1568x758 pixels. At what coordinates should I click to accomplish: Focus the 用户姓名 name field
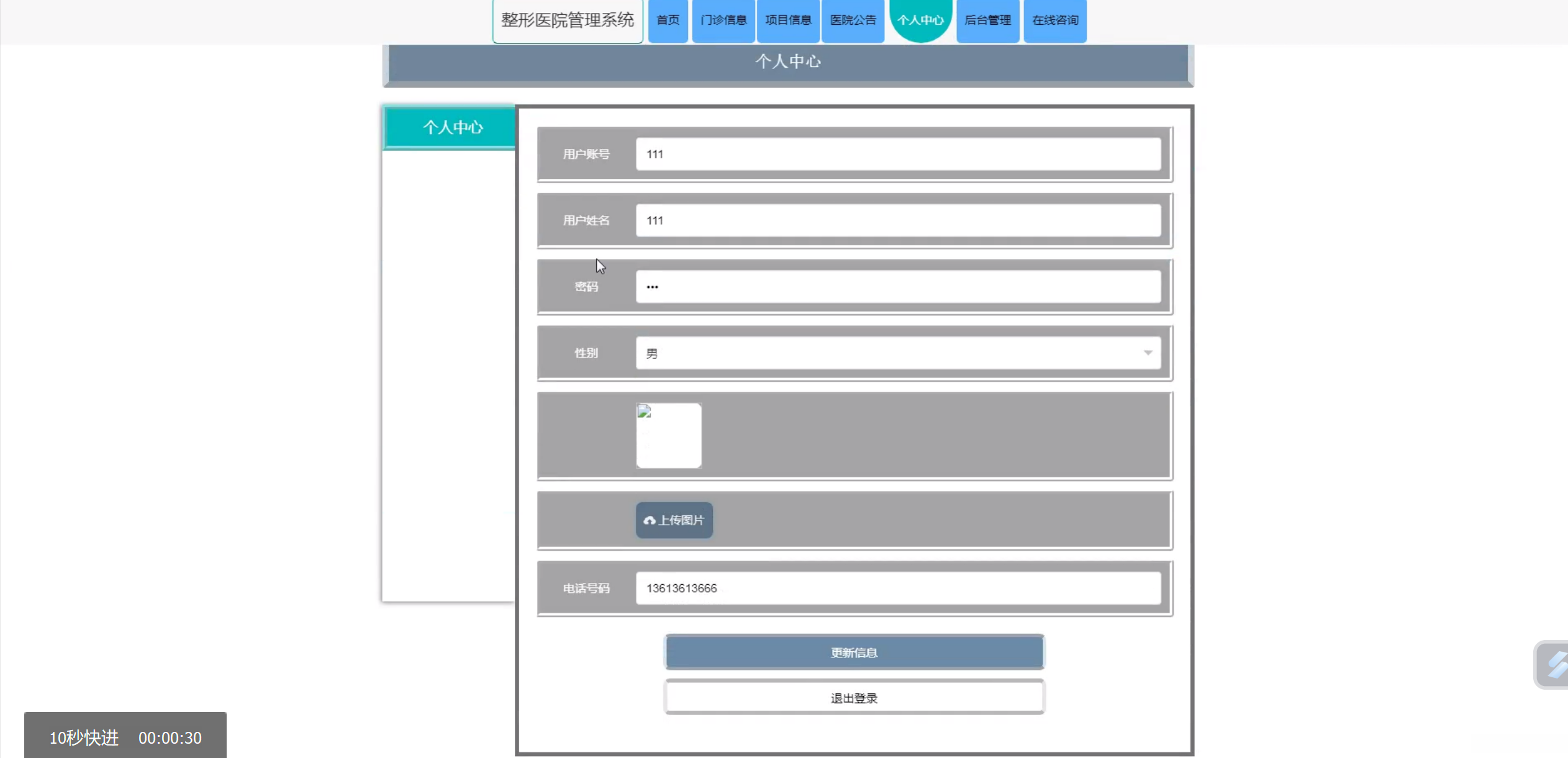coord(897,220)
